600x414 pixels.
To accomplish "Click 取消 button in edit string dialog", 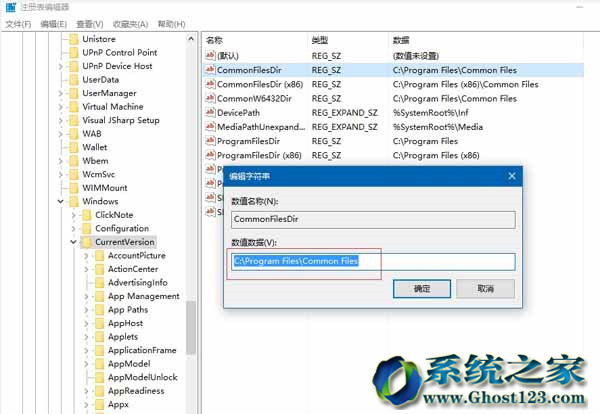I will tap(485, 288).
